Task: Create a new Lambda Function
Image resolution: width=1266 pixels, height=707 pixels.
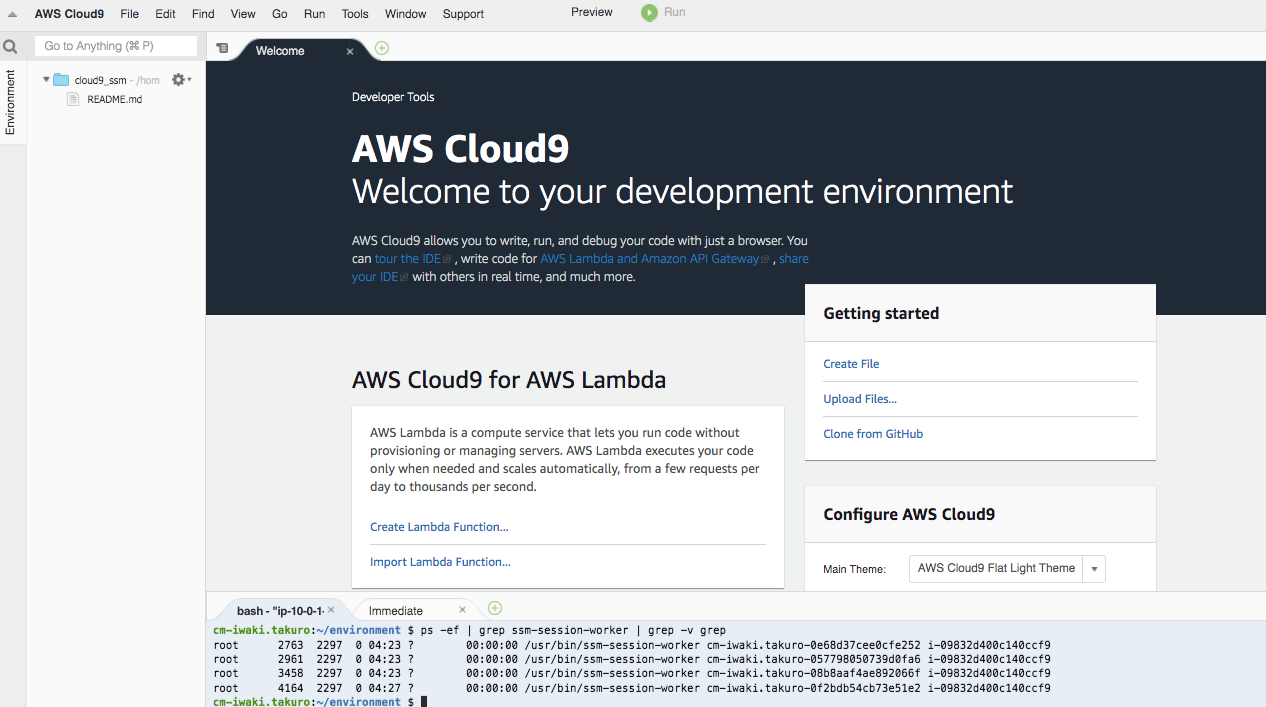Action: [x=438, y=526]
